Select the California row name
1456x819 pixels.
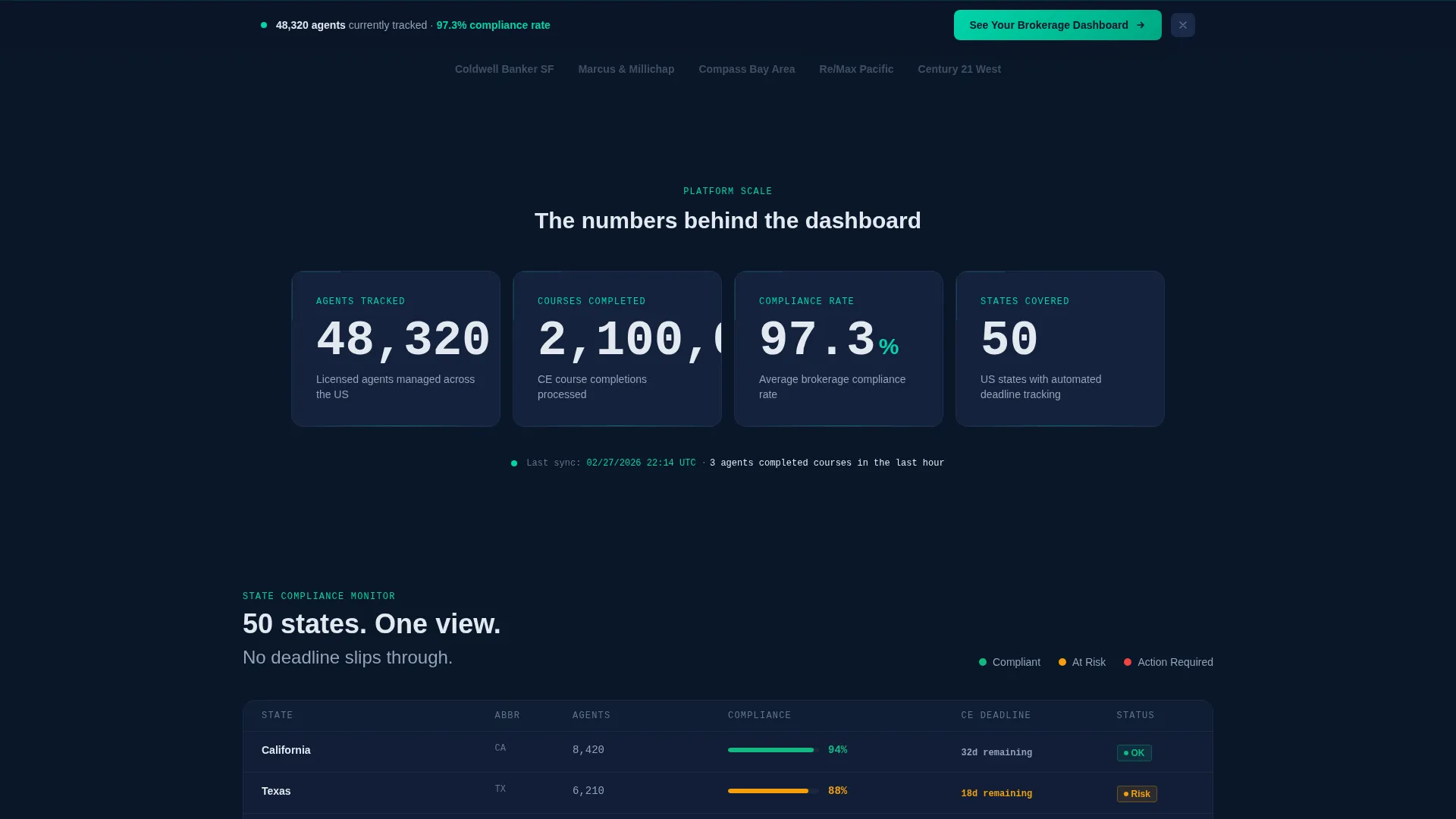286,750
